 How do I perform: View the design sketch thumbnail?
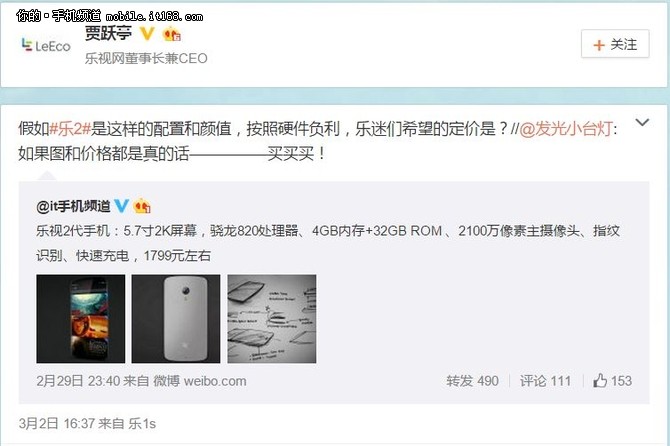pyautogui.click(x=272, y=319)
